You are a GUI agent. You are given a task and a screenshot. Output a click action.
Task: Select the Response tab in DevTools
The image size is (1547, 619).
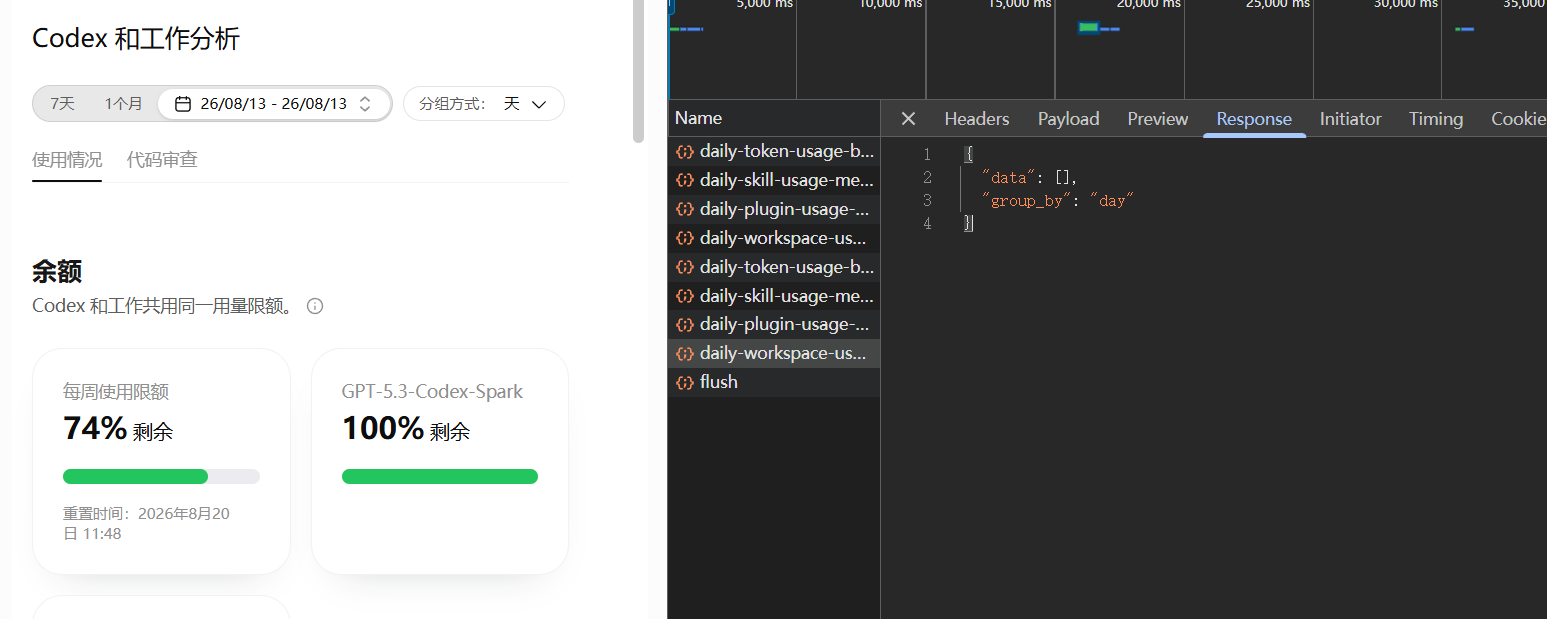pos(1254,119)
